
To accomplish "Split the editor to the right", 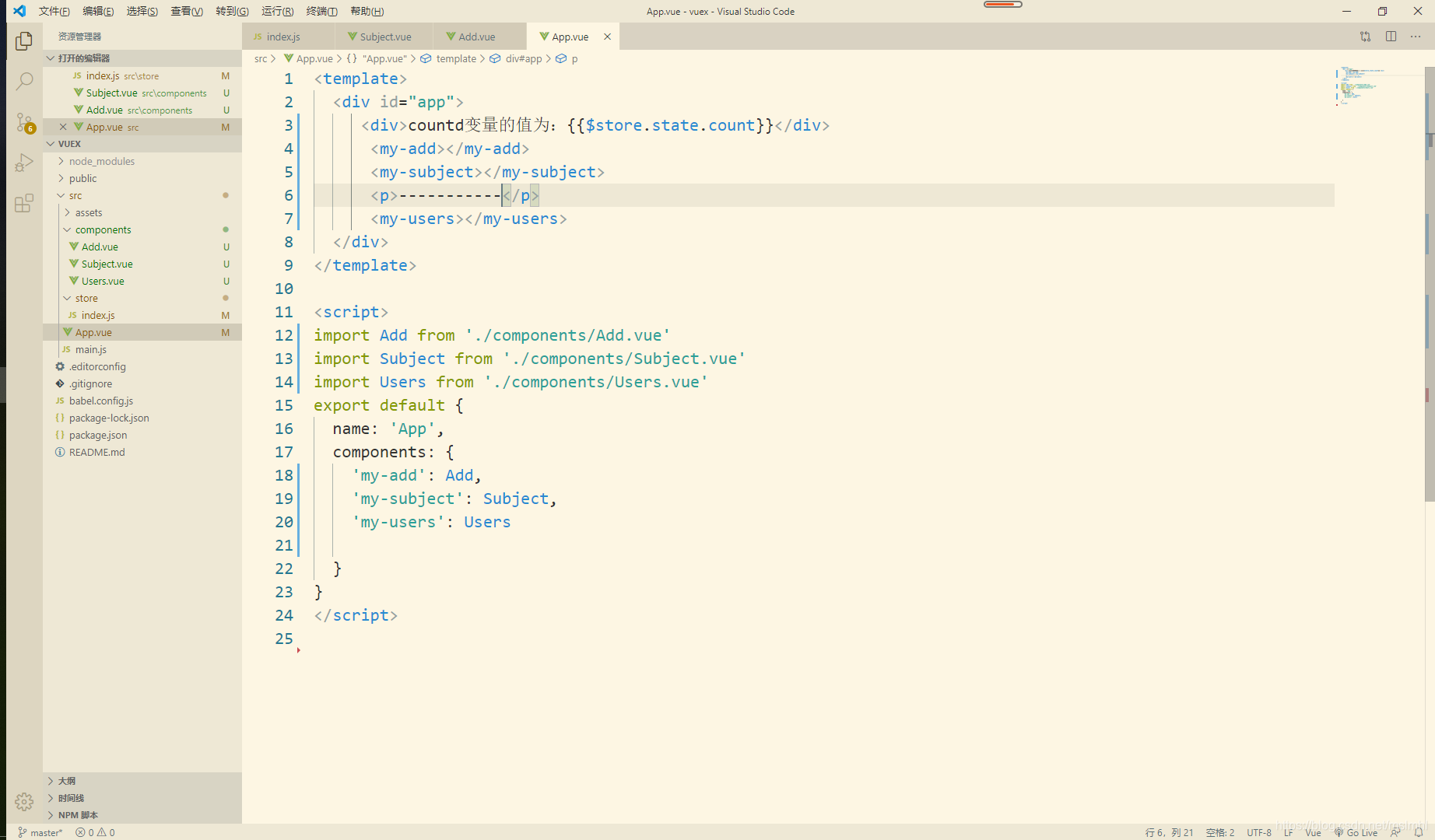I will [1391, 37].
